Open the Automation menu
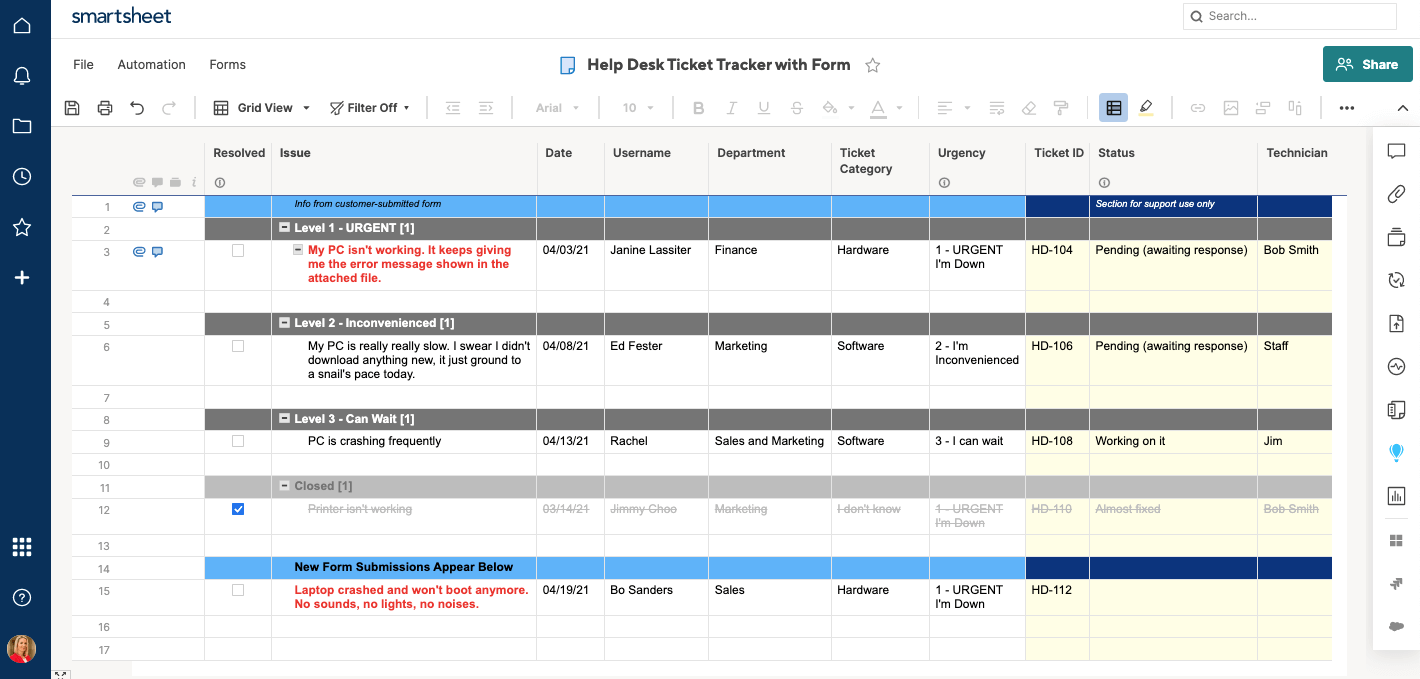The width and height of the screenshot is (1420, 679). click(x=151, y=65)
